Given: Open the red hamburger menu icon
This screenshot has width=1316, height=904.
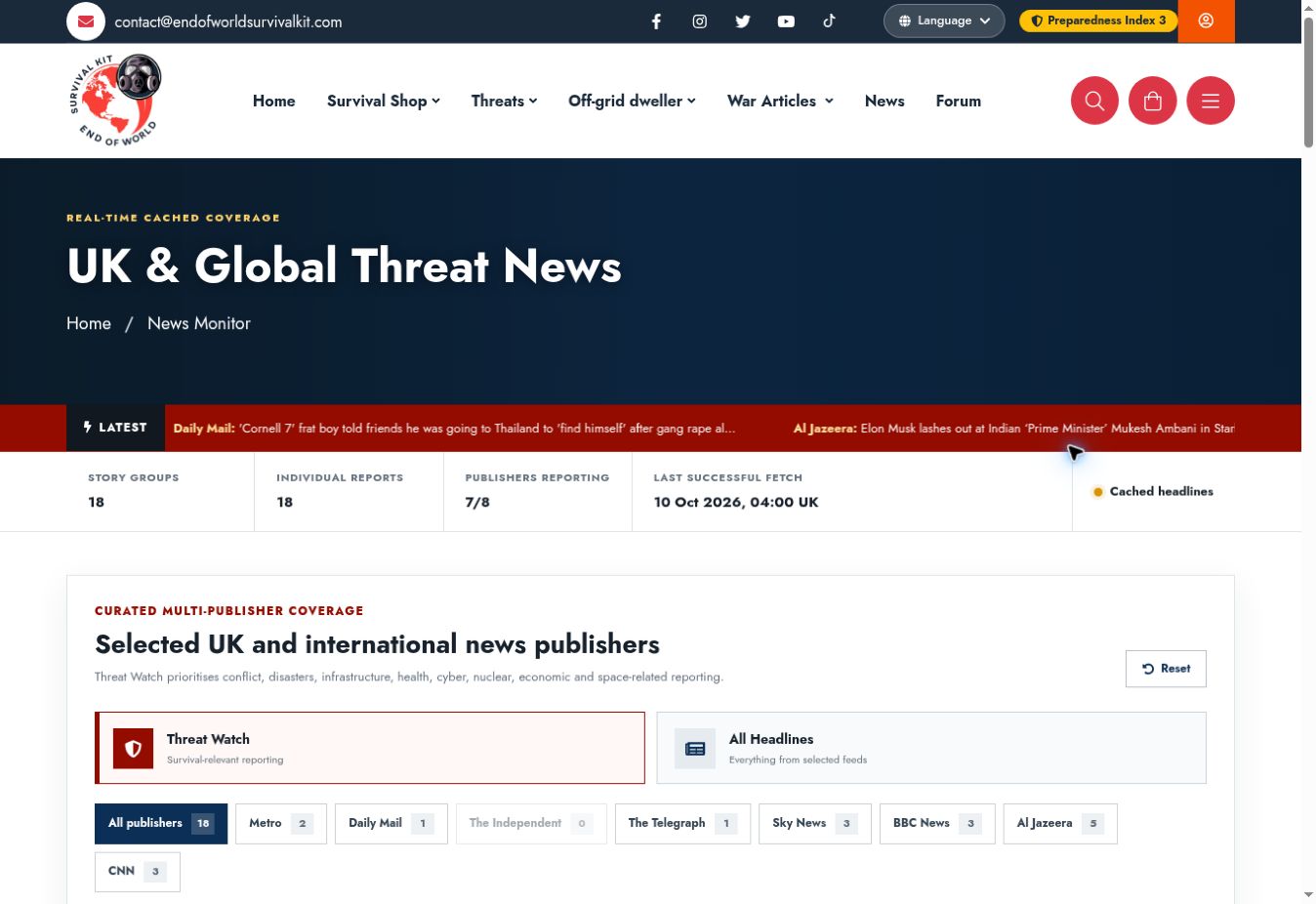Looking at the screenshot, I should point(1211,101).
